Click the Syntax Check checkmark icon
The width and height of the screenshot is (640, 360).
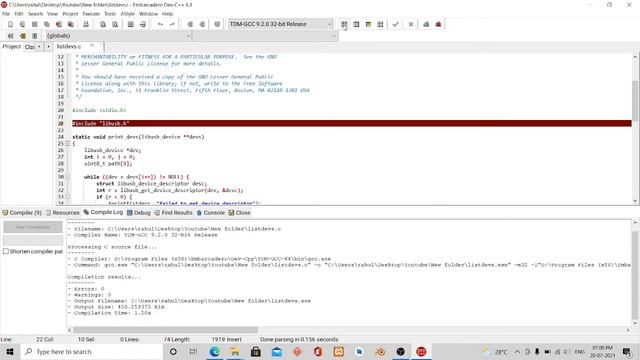point(395,24)
